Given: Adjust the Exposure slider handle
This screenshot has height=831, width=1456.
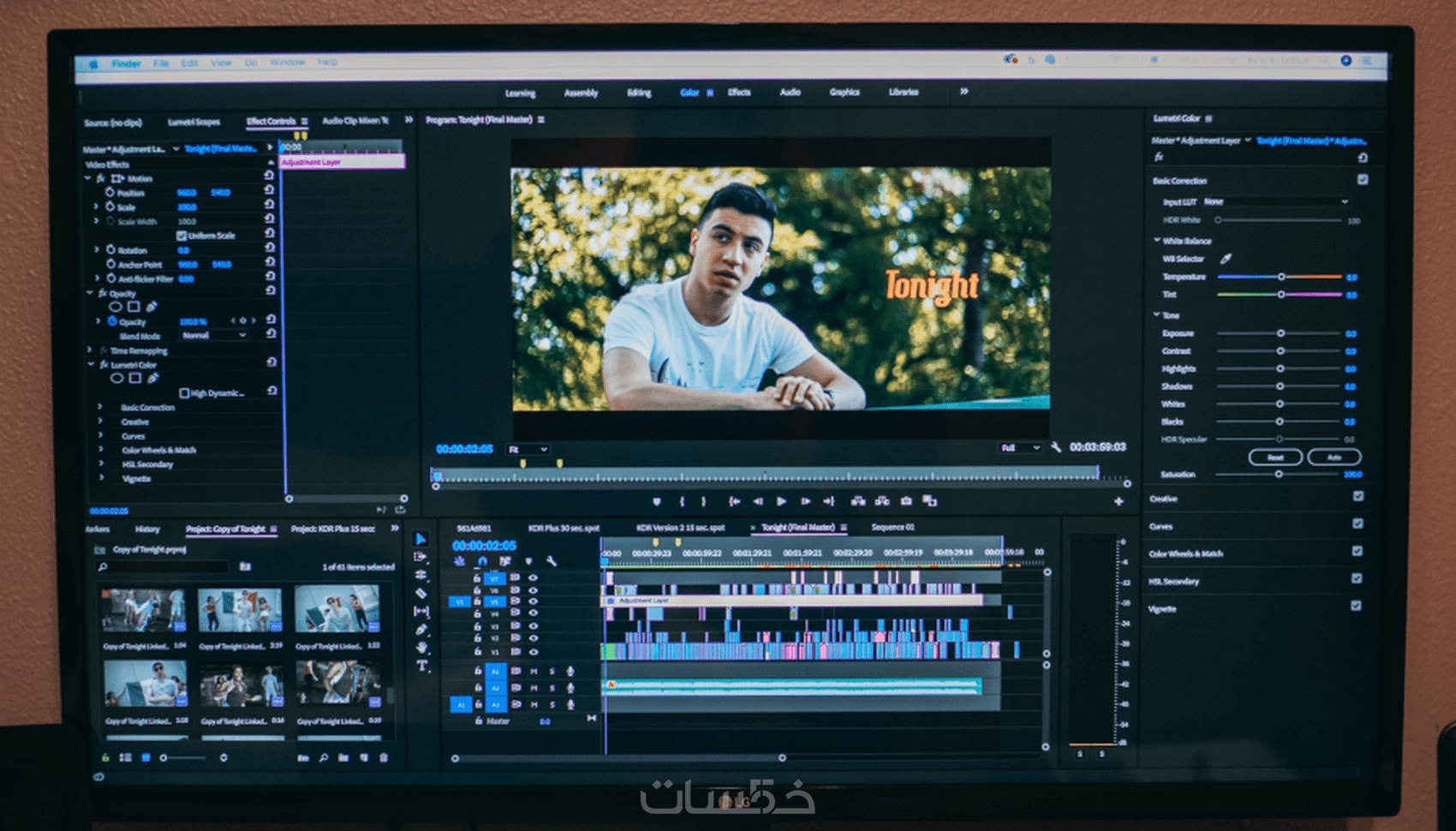Looking at the screenshot, I should point(1280,333).
